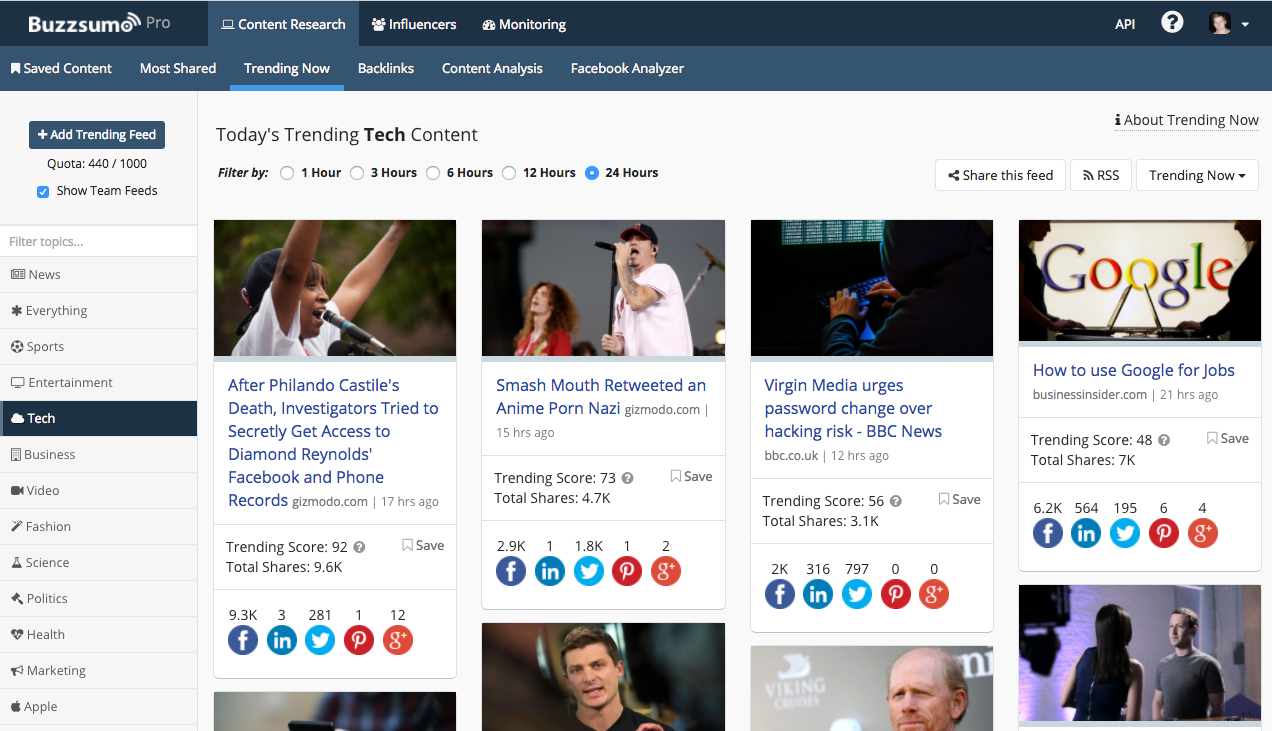Save the Virgin Media article
Viewport: 1272px width, 731px height.
pos(960,499)
